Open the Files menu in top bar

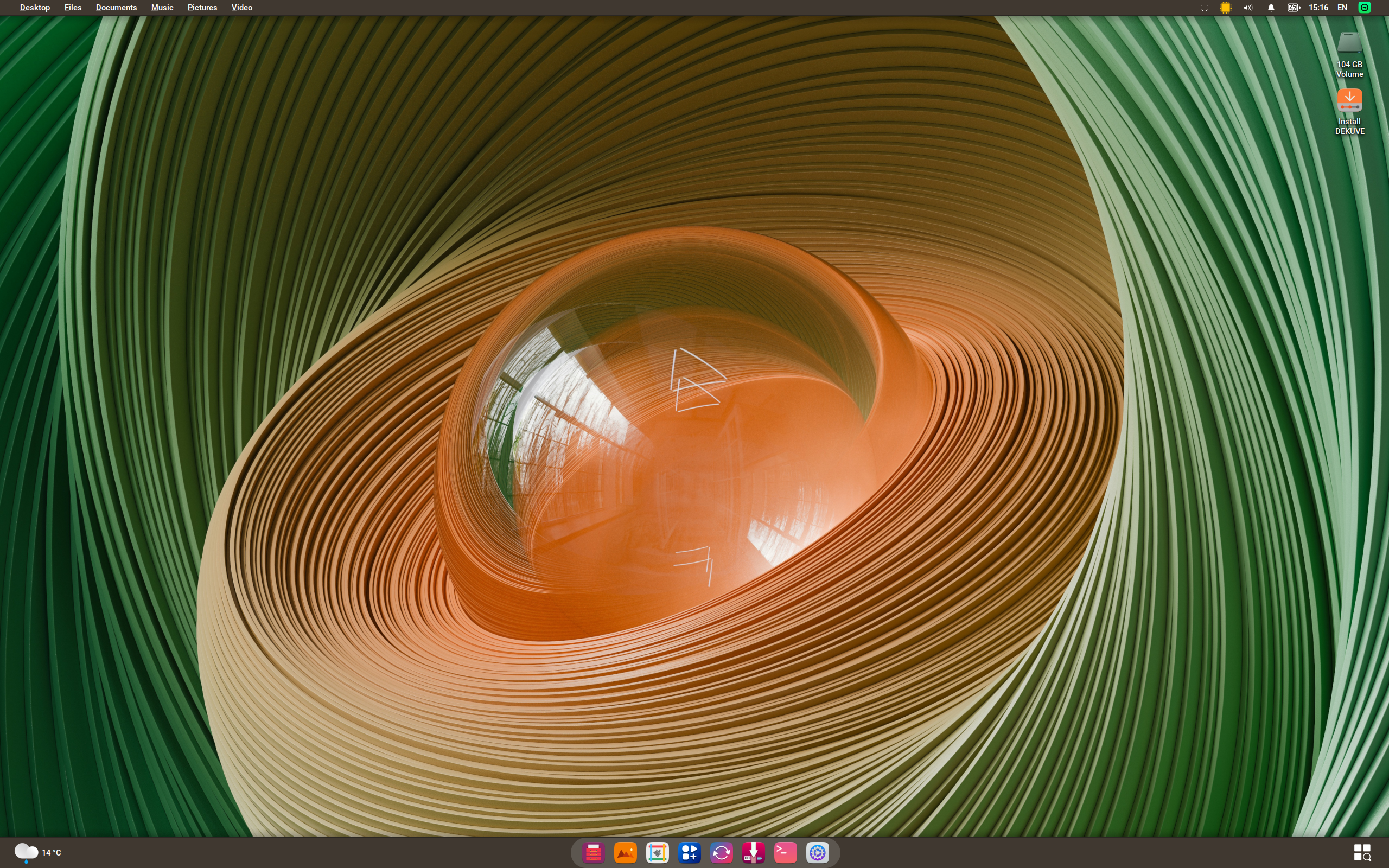coord(73,8)
